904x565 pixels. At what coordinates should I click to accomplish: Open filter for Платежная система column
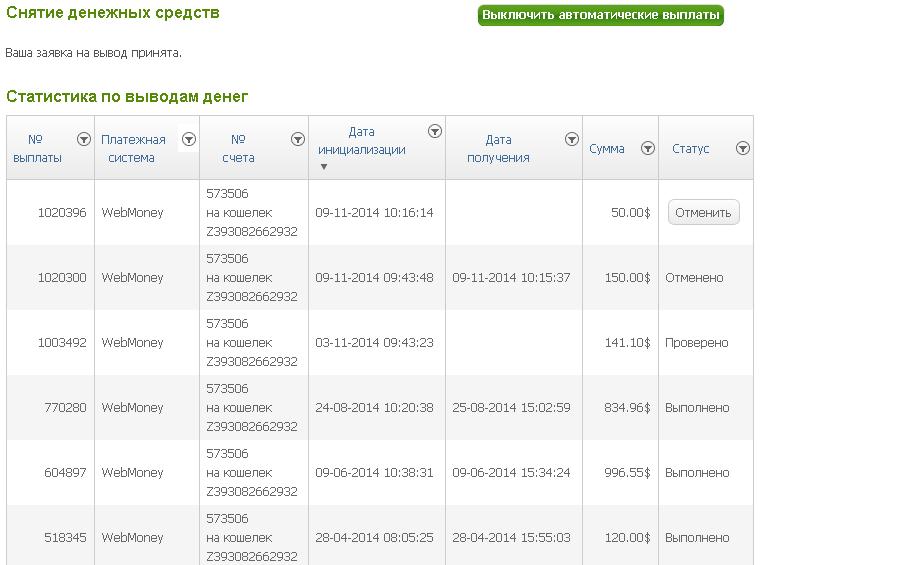188,140
